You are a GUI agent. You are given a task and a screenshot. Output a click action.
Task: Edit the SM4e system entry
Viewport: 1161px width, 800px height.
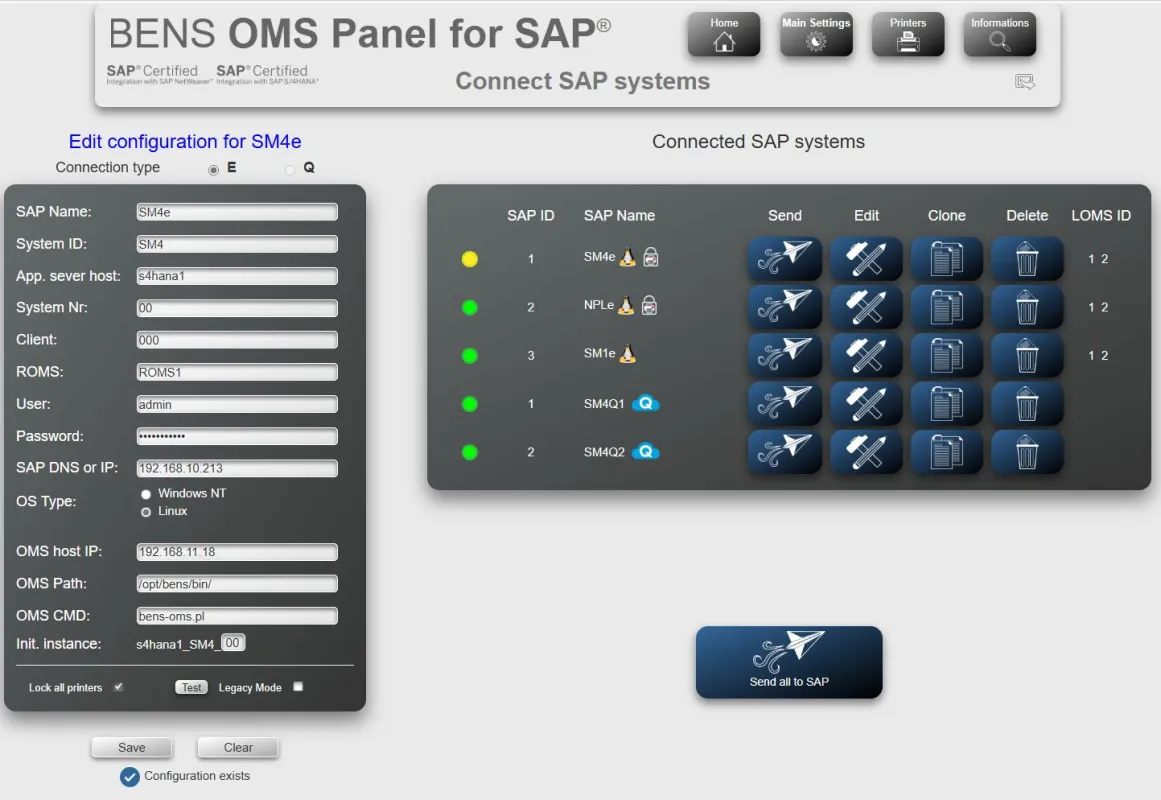[x=866, y=259]
